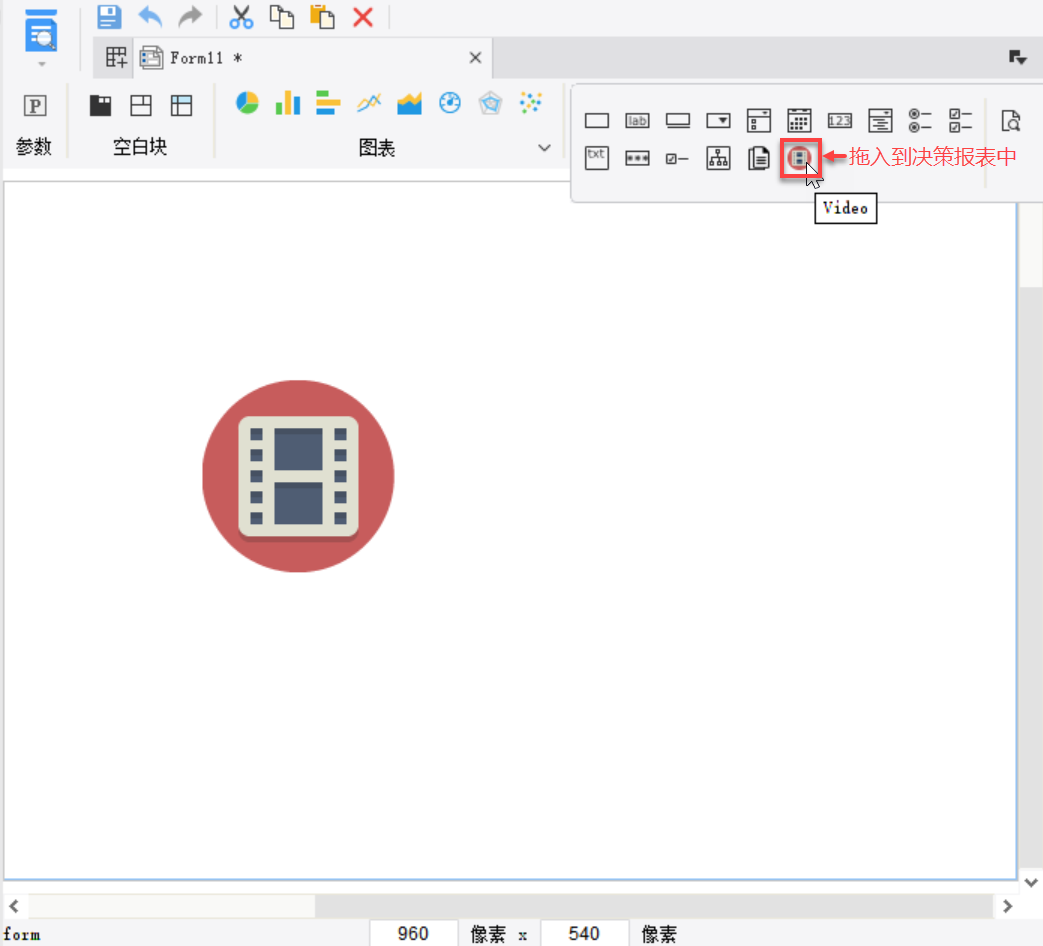Select the dropdown tree widget
1043x946 pixels.
click(x=880, y=120)
